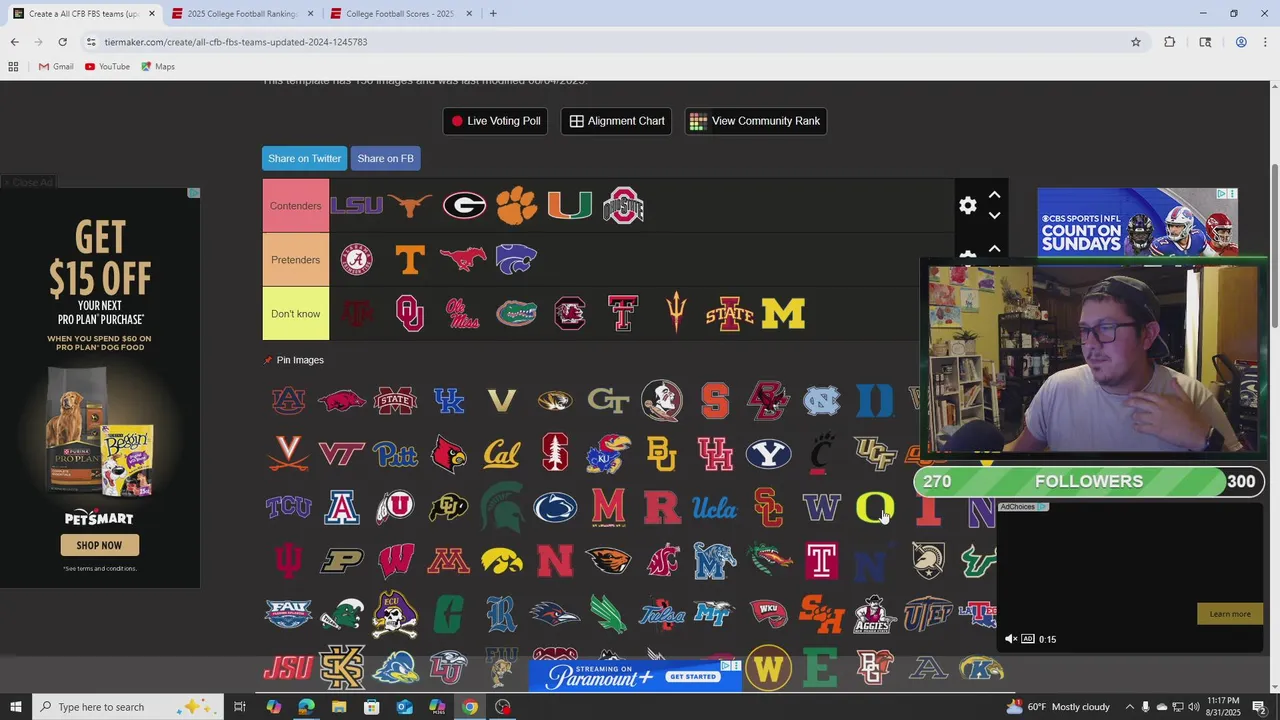Click the address bar URL
The image size is (1280, 720).
coord(236,42)
